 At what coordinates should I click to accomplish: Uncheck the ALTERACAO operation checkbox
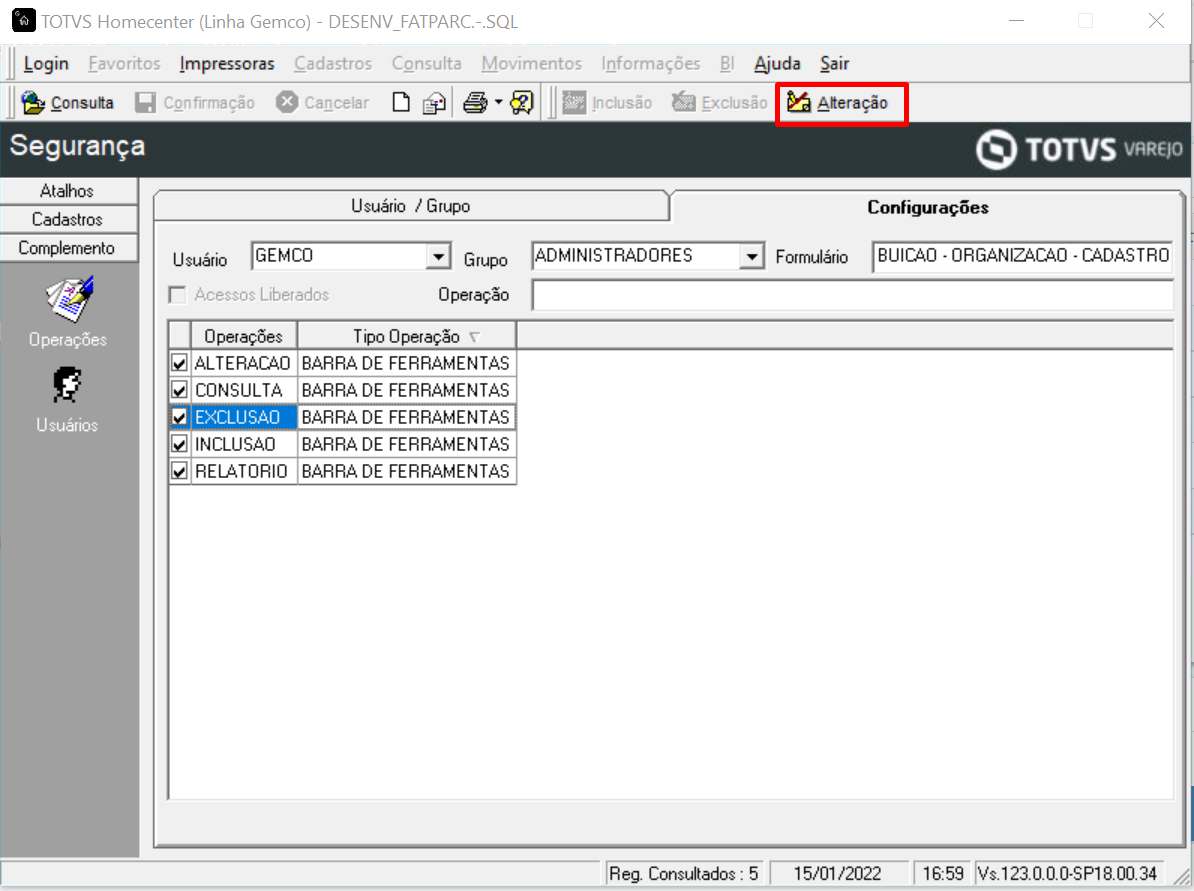click(179, 363)
